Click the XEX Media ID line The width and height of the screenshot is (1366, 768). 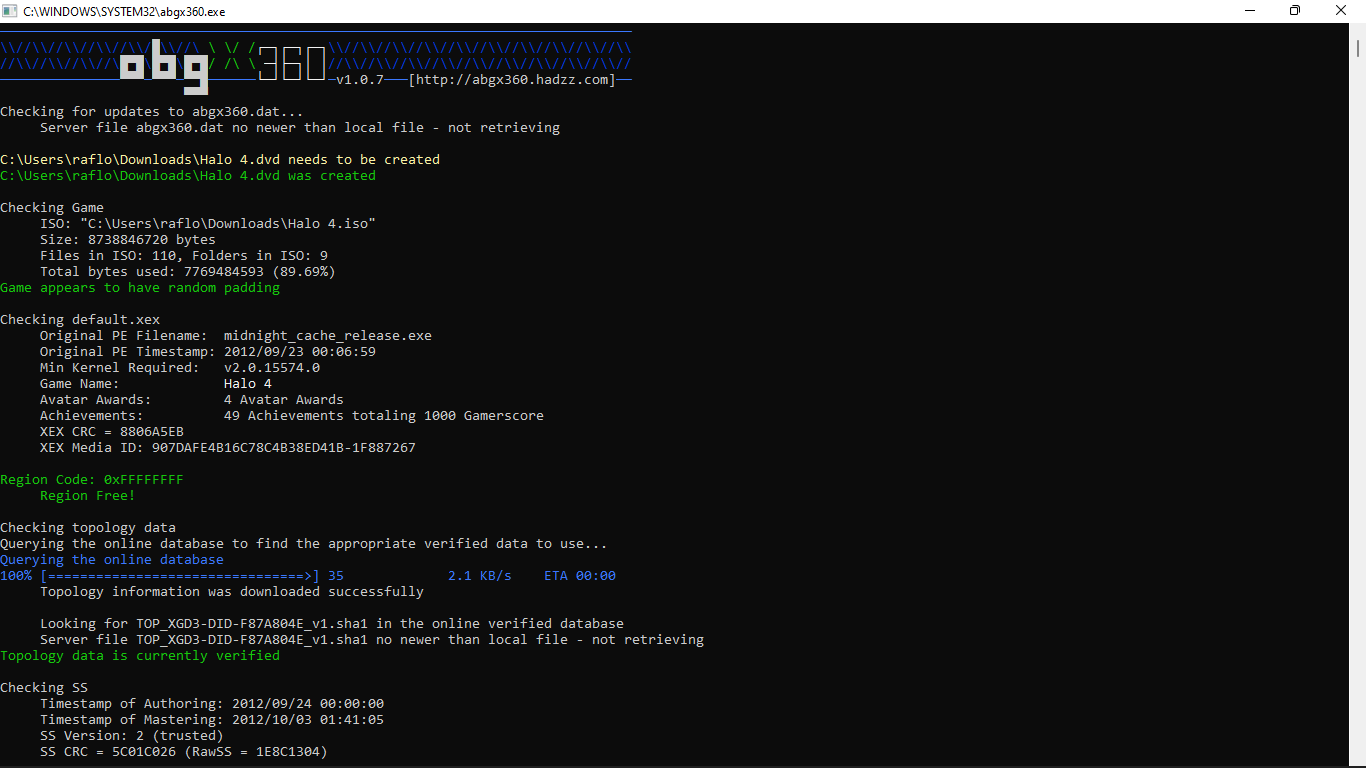pos(228,448)
